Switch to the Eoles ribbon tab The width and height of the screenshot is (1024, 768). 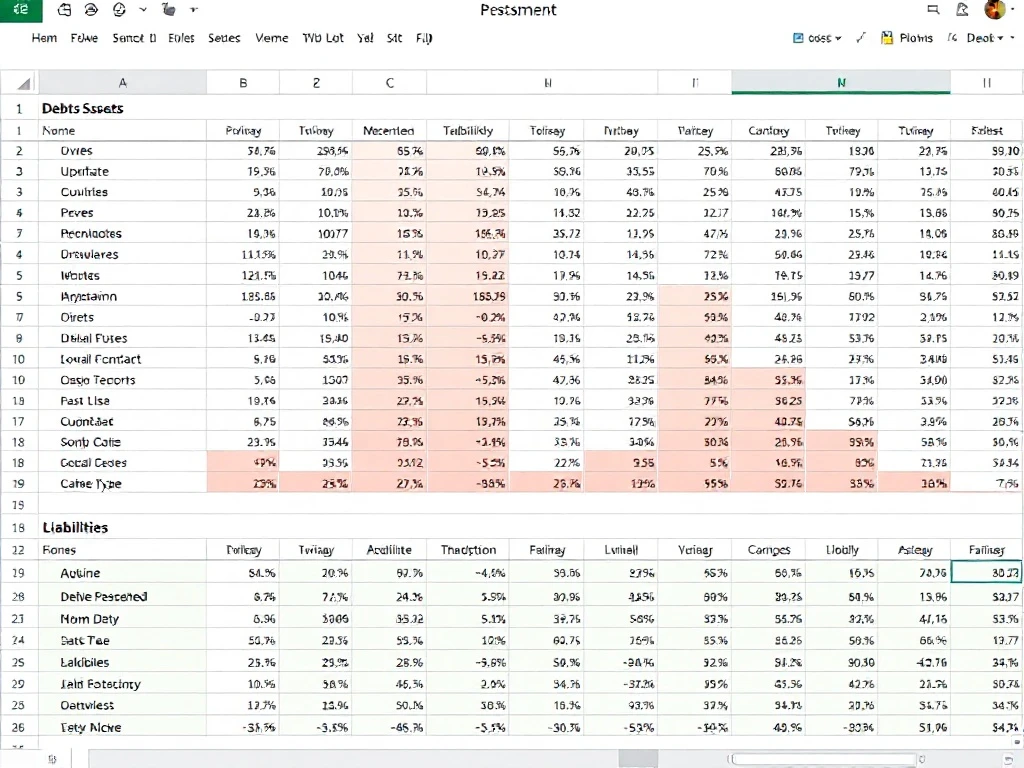pos(181,38)
